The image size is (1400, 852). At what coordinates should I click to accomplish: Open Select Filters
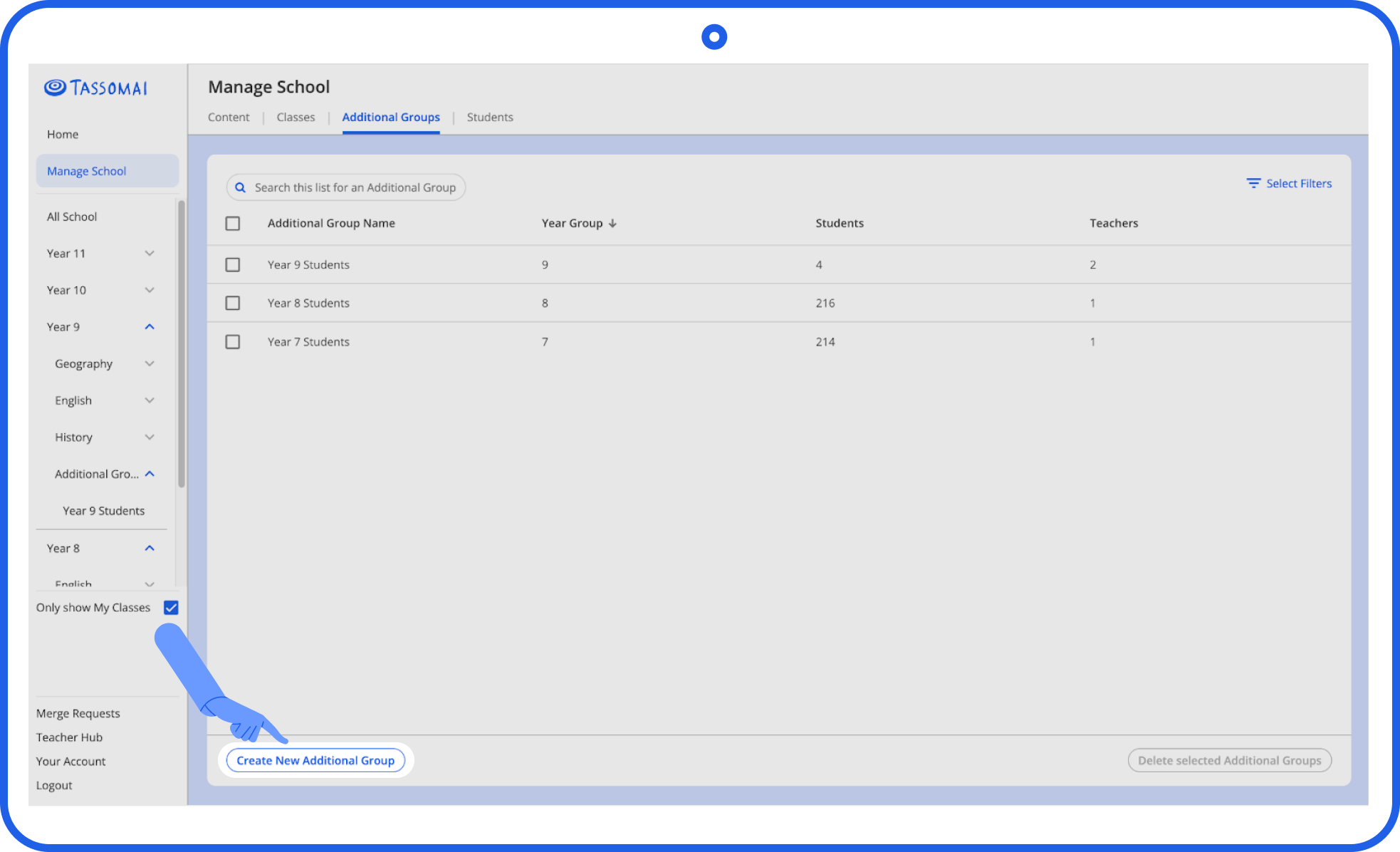pos(1289,183)
